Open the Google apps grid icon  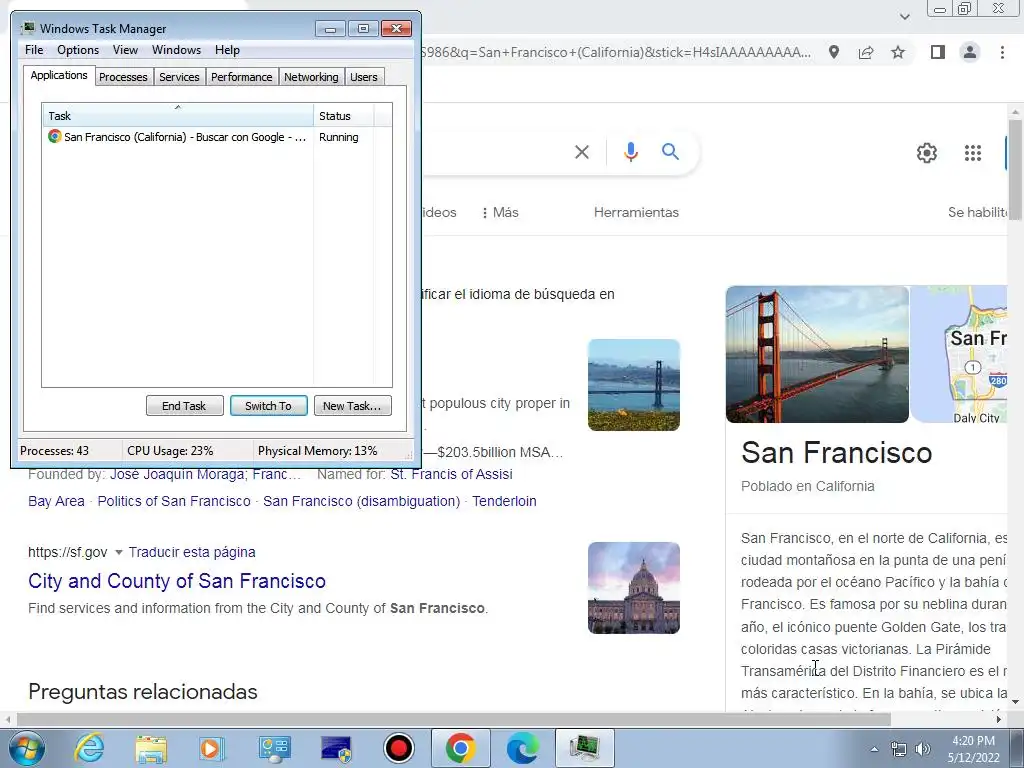click(x=973, y=153)
